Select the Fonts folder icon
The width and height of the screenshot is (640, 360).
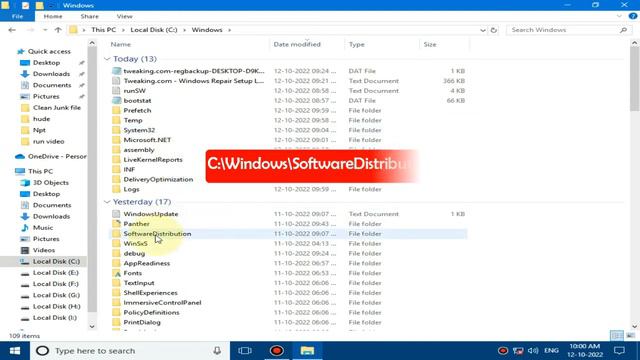point(116,273)
